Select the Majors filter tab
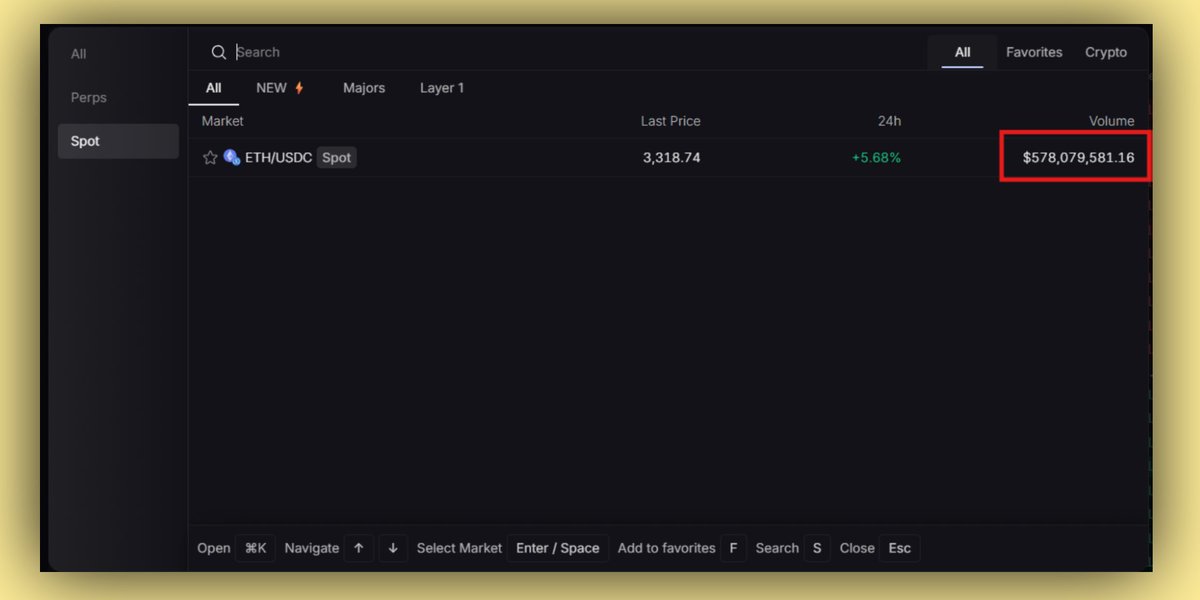The image size is (1200, 600). pyautogui.click(x=364, y=88)
